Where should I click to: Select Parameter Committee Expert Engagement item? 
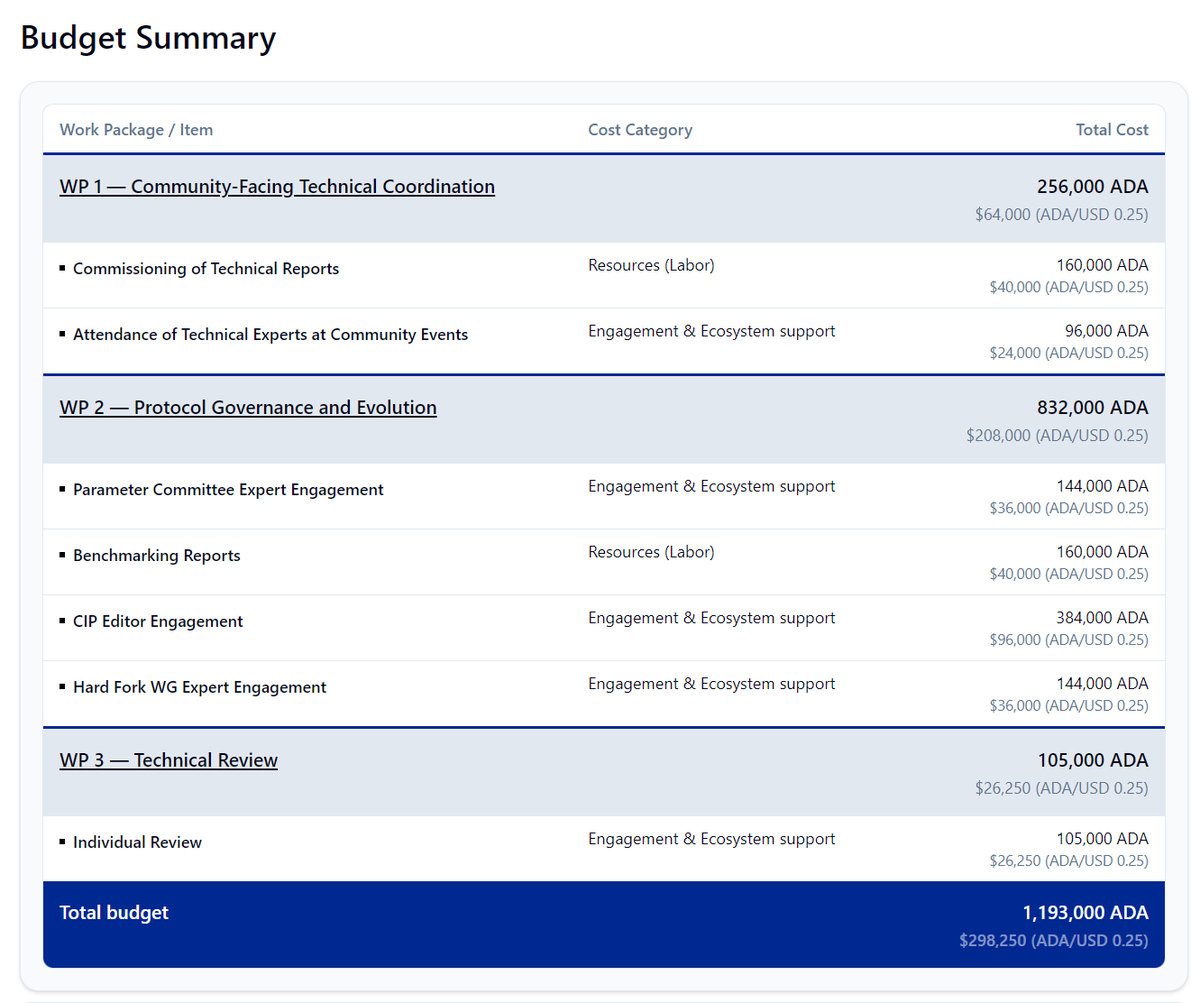pos(228,490)
